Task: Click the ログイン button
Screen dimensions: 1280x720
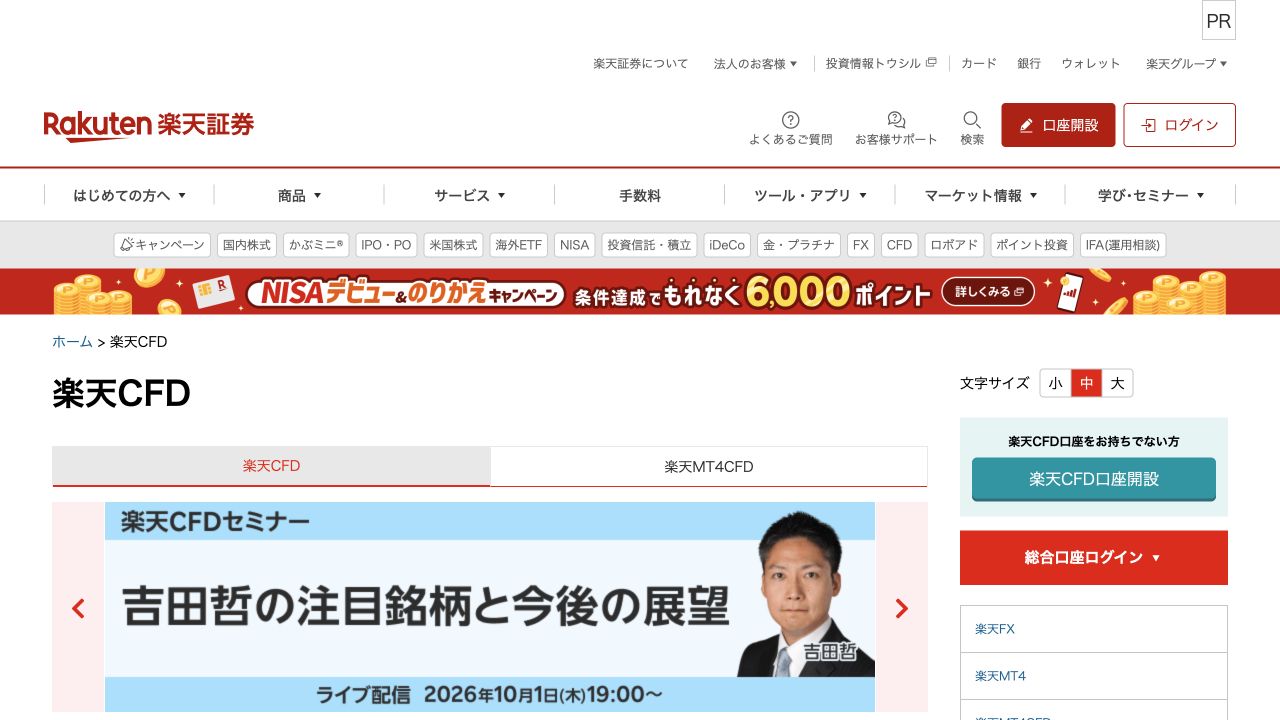Action: click(x=1179, y=125)
